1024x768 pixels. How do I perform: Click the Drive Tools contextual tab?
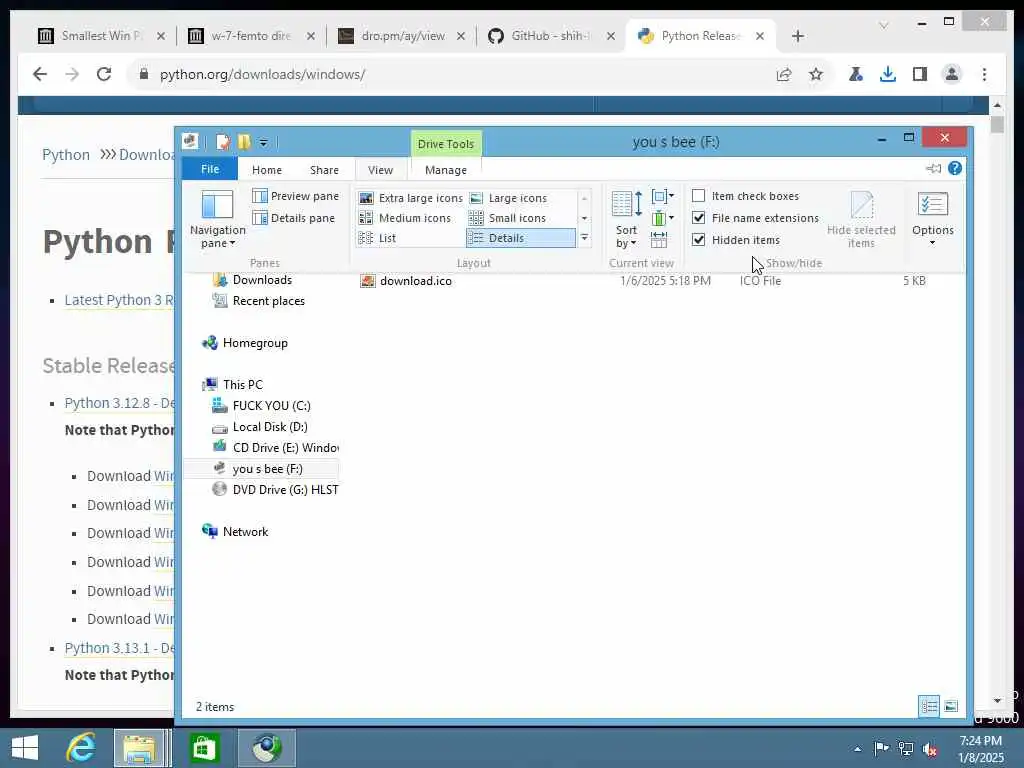446,144
